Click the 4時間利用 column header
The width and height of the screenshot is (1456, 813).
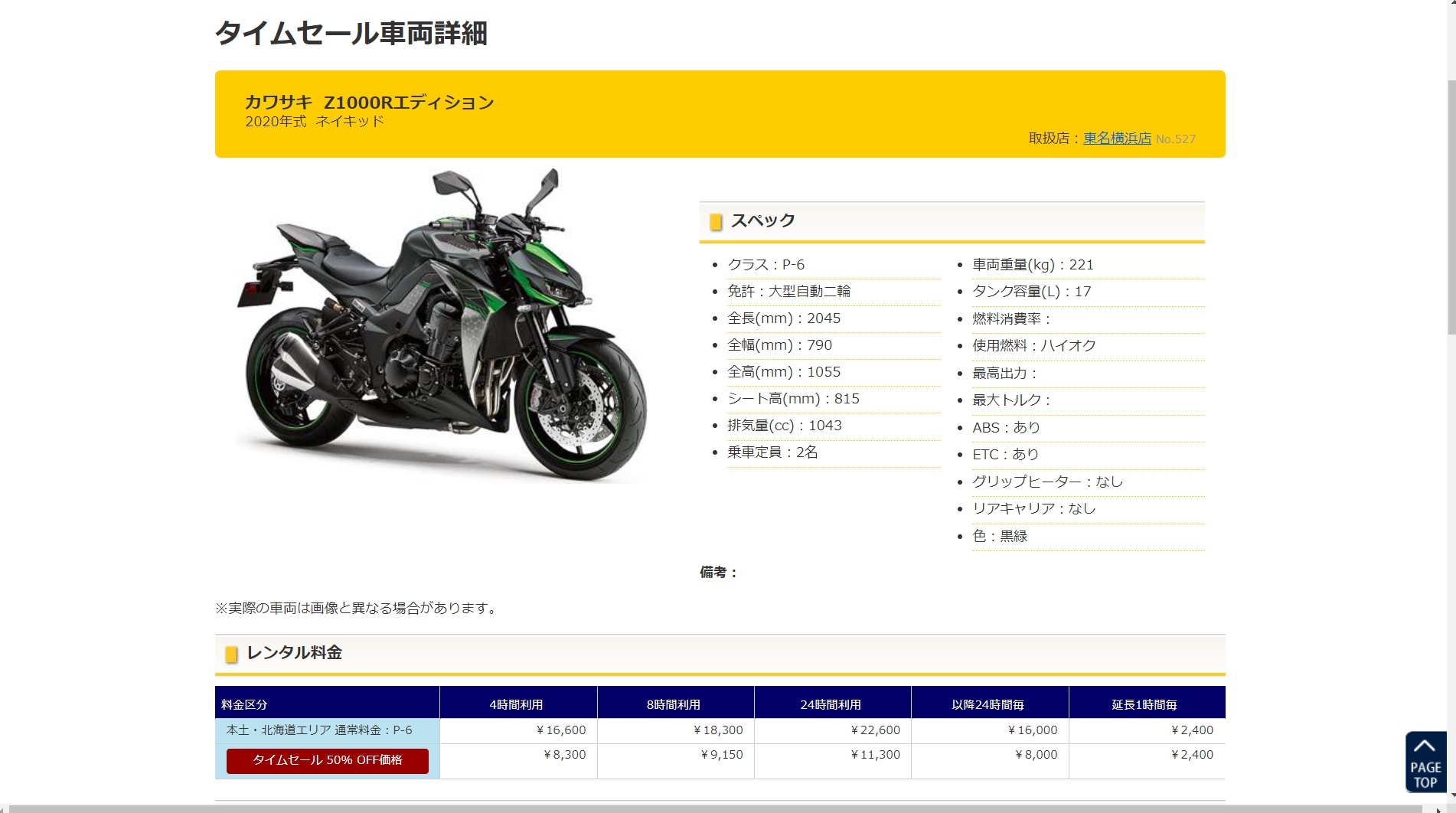(518, 703)
